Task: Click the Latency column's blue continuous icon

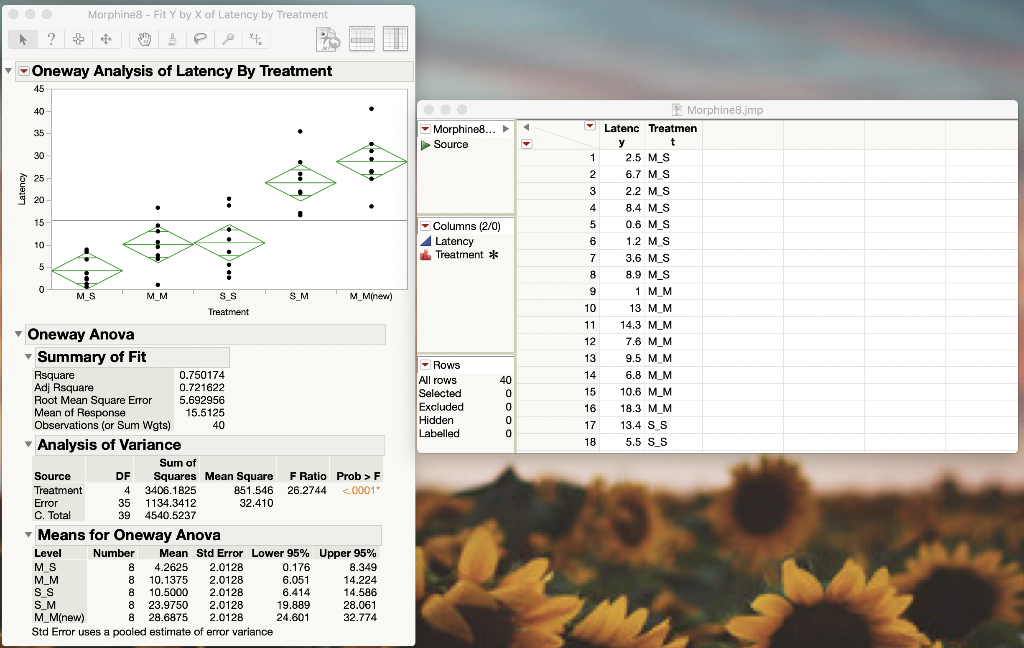Action: tap(426, 241)
